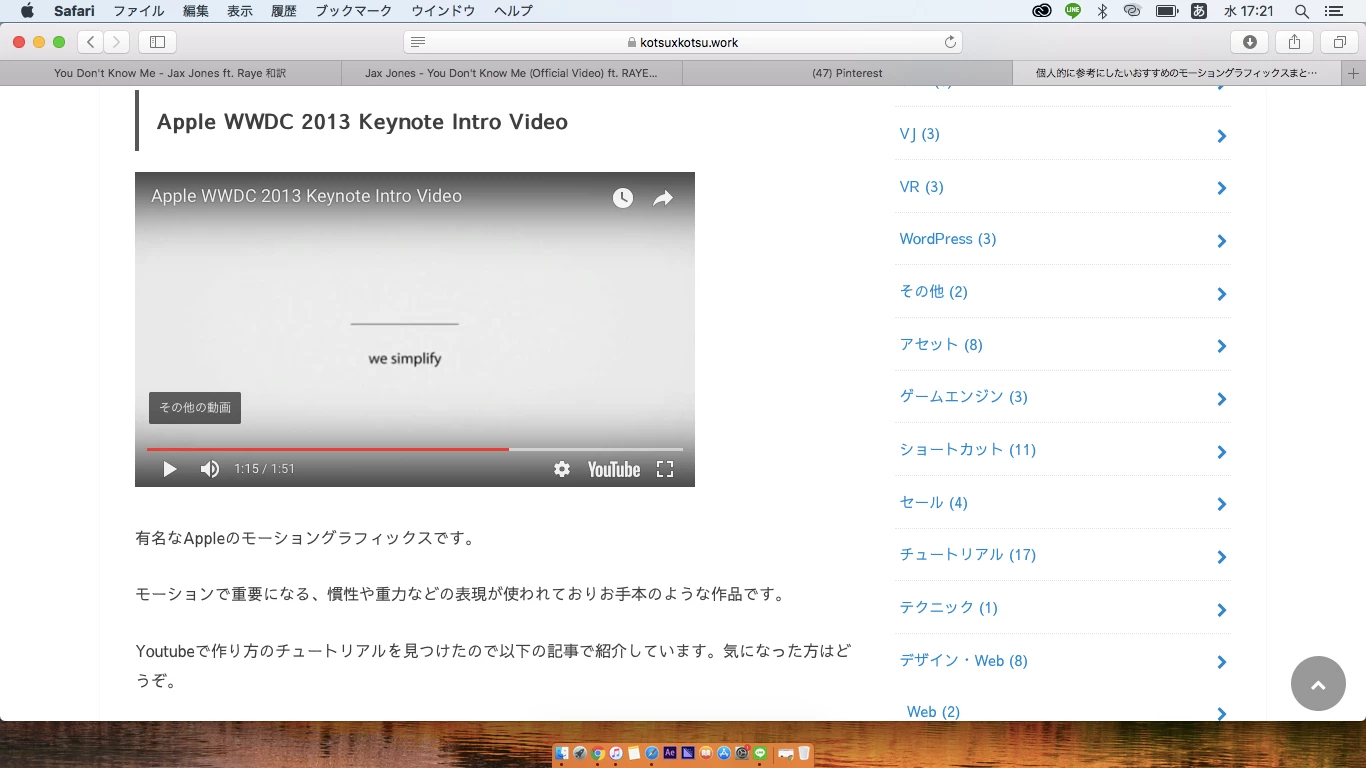Open the 編集 menu
The width and height of the screenshot is (1366, 768).
tap(196, 11)
